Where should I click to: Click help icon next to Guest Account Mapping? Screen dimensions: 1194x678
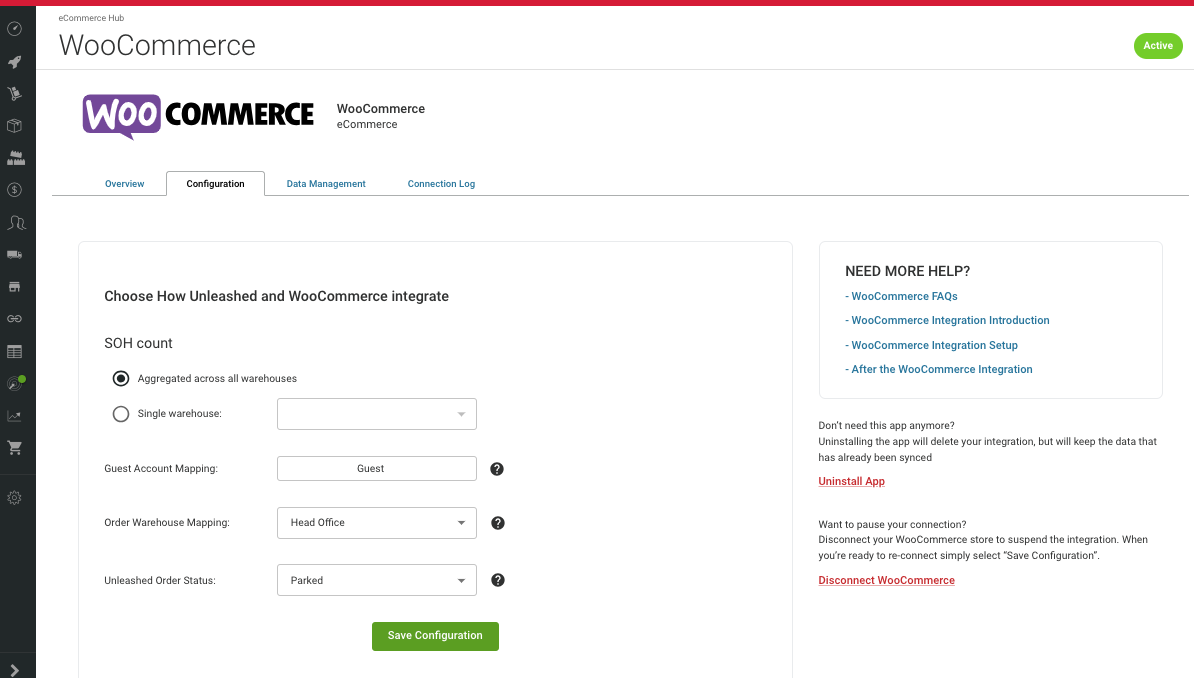click(x=496, y=469)
